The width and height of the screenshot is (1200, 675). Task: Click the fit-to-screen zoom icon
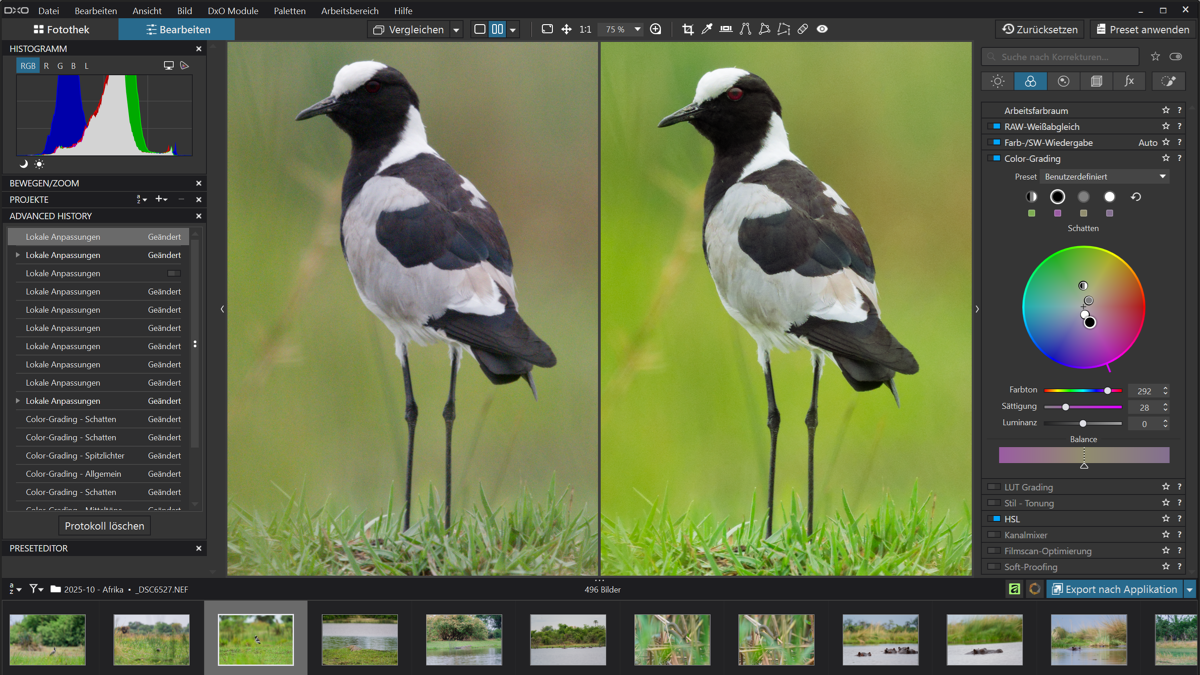pyautogui.click(x=547, y=30)
